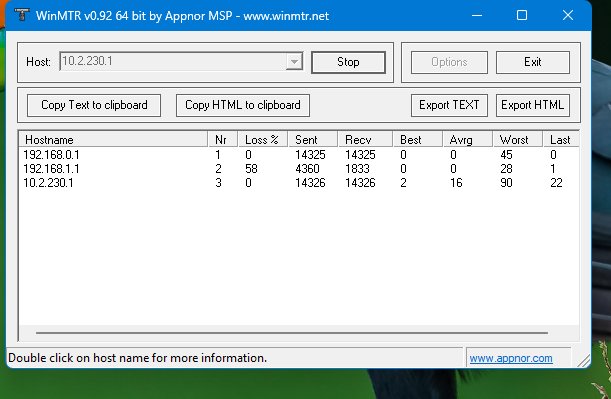Minimize the WinMTR window
611x399 pixels.
click(x=477, y=16)
